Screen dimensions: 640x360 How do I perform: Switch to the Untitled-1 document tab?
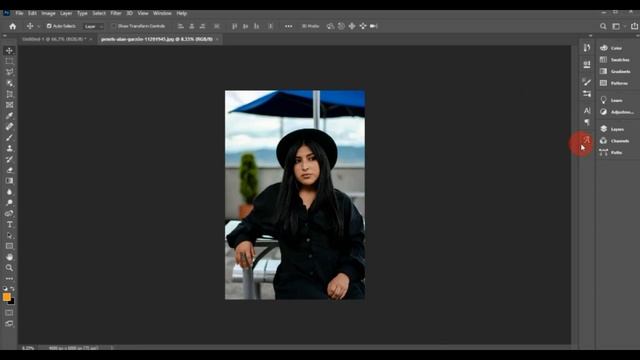[x=54, y=39]
